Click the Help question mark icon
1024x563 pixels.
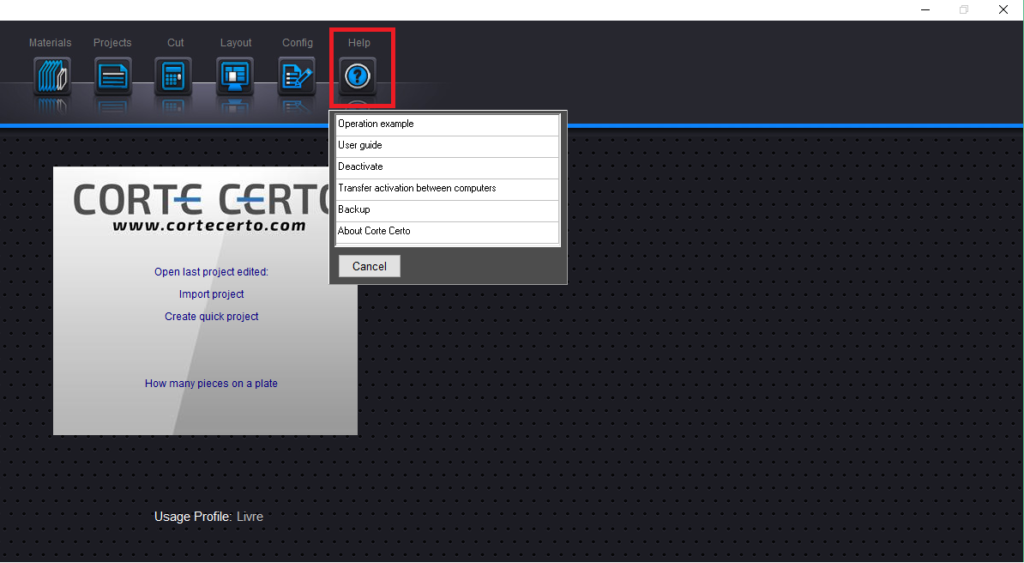[357, 76]
